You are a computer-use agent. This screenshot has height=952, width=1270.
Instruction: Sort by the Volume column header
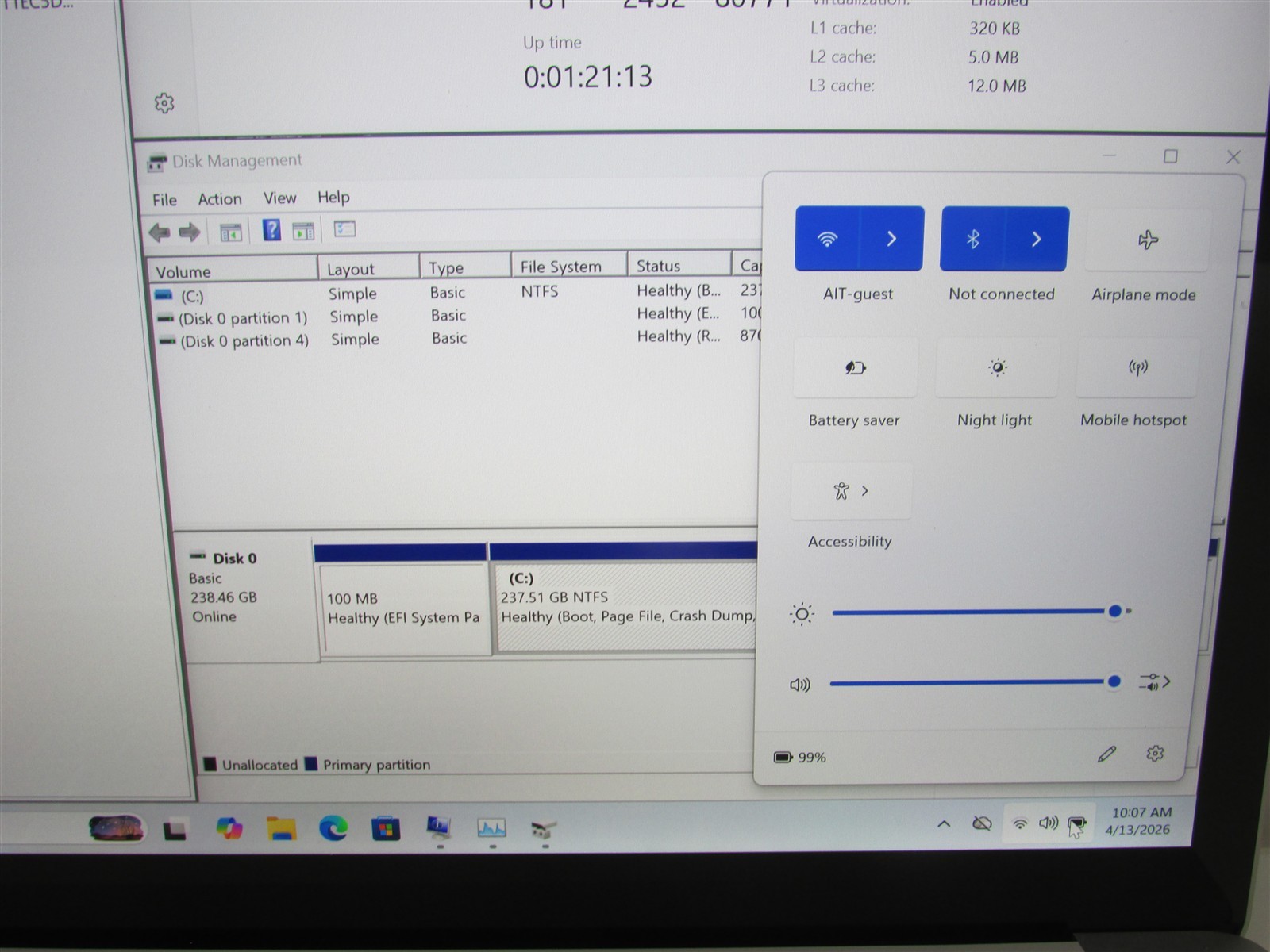[233, 271]
